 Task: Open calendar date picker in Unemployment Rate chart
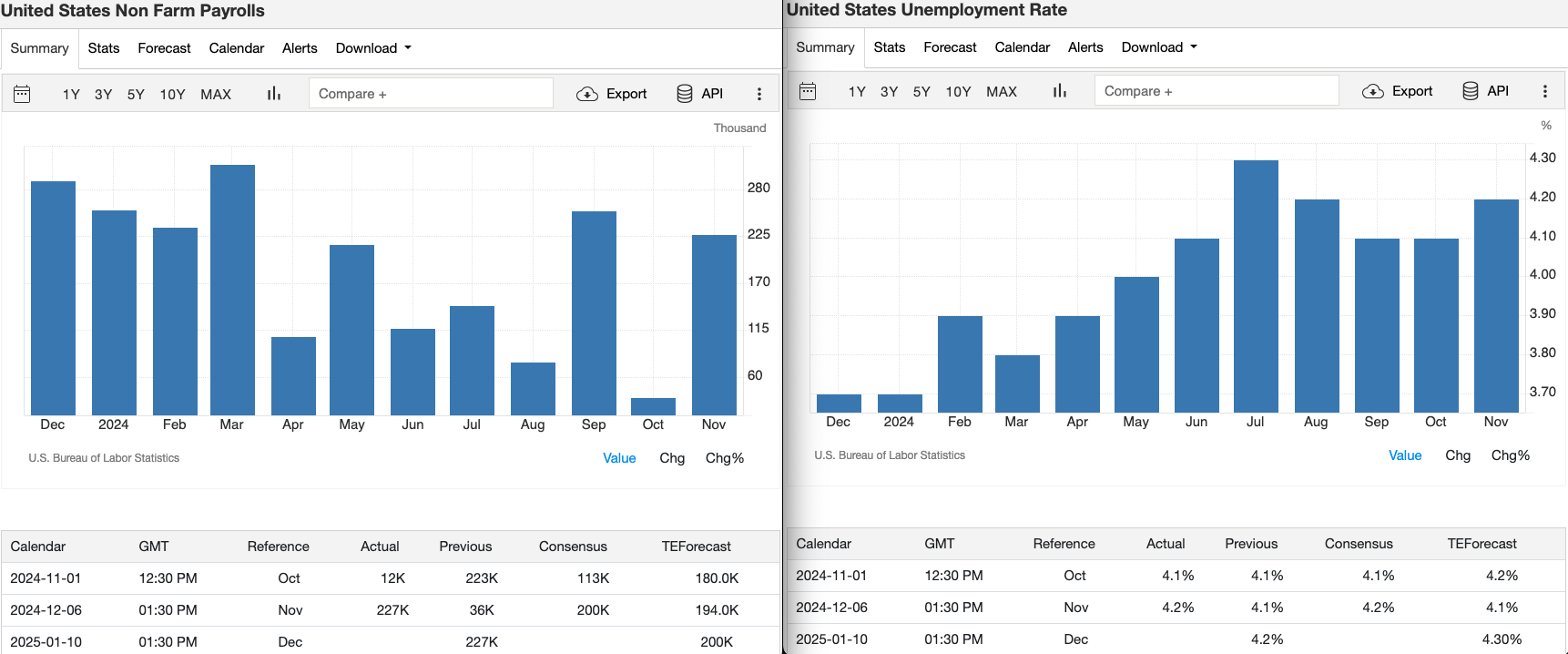click(808, 91)
